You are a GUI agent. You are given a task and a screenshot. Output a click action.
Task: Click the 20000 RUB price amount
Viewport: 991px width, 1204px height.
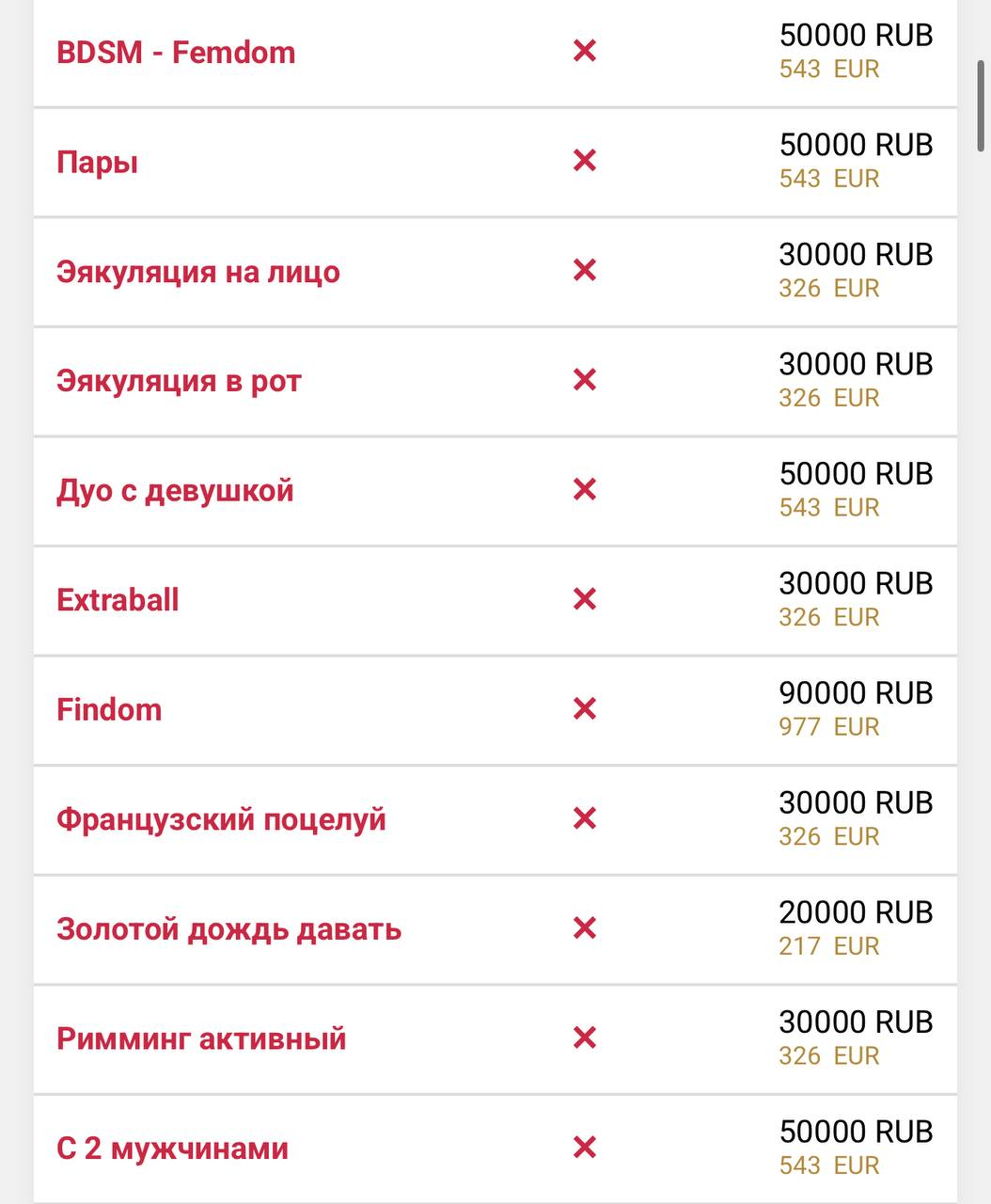[856, 912]
